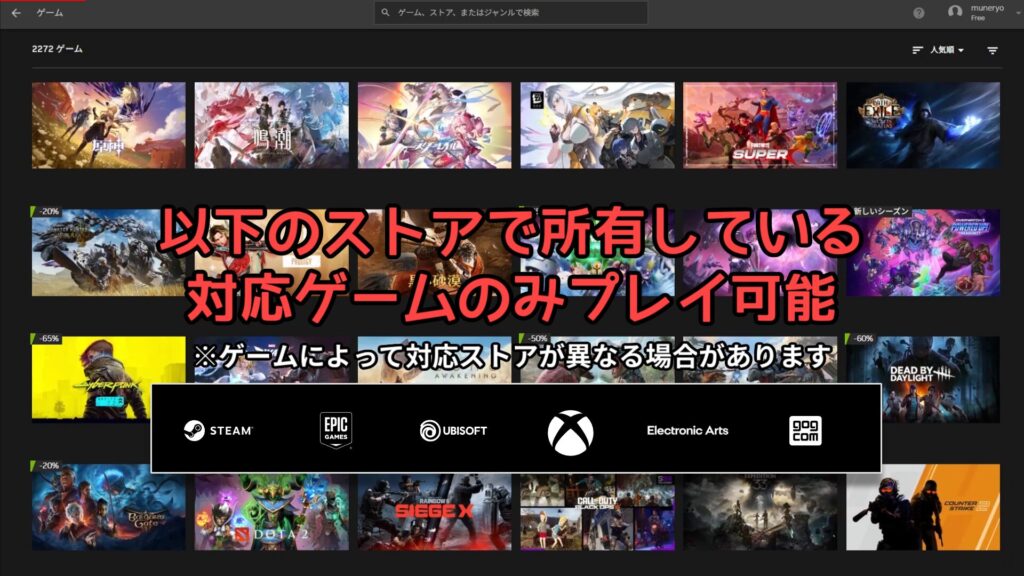
Task: Open the user avatar icon
Action: tap(955, 12)
